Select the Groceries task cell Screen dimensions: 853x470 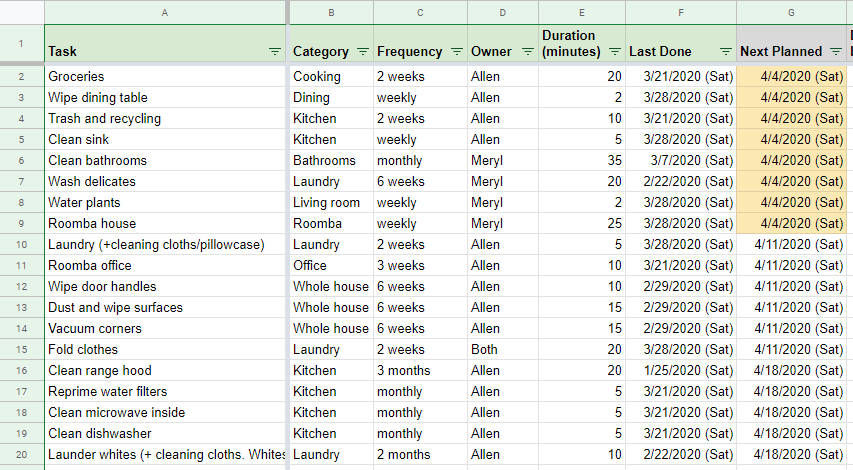[x=165, y=77]
